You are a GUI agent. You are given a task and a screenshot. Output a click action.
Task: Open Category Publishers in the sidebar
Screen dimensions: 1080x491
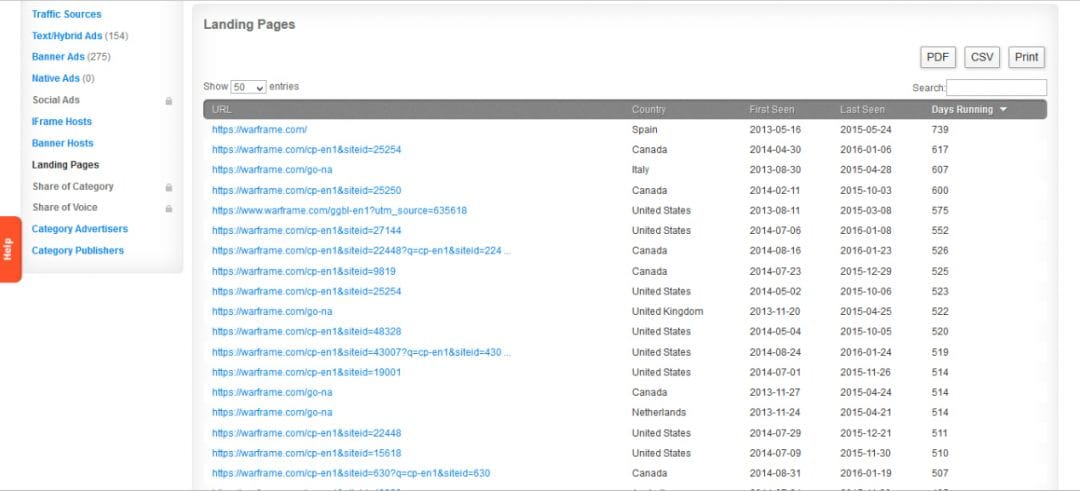(78, 251)
